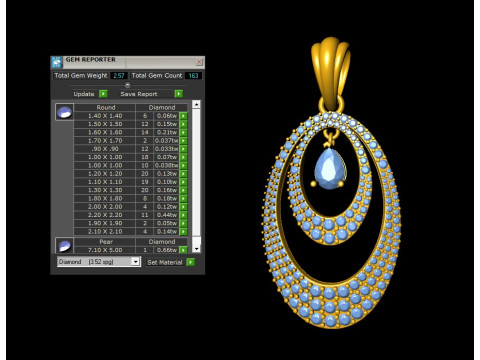Viewport: 480px width, 360px height.
Task: Click the Diamond header of Pear group
Action: tap(162, 242)
